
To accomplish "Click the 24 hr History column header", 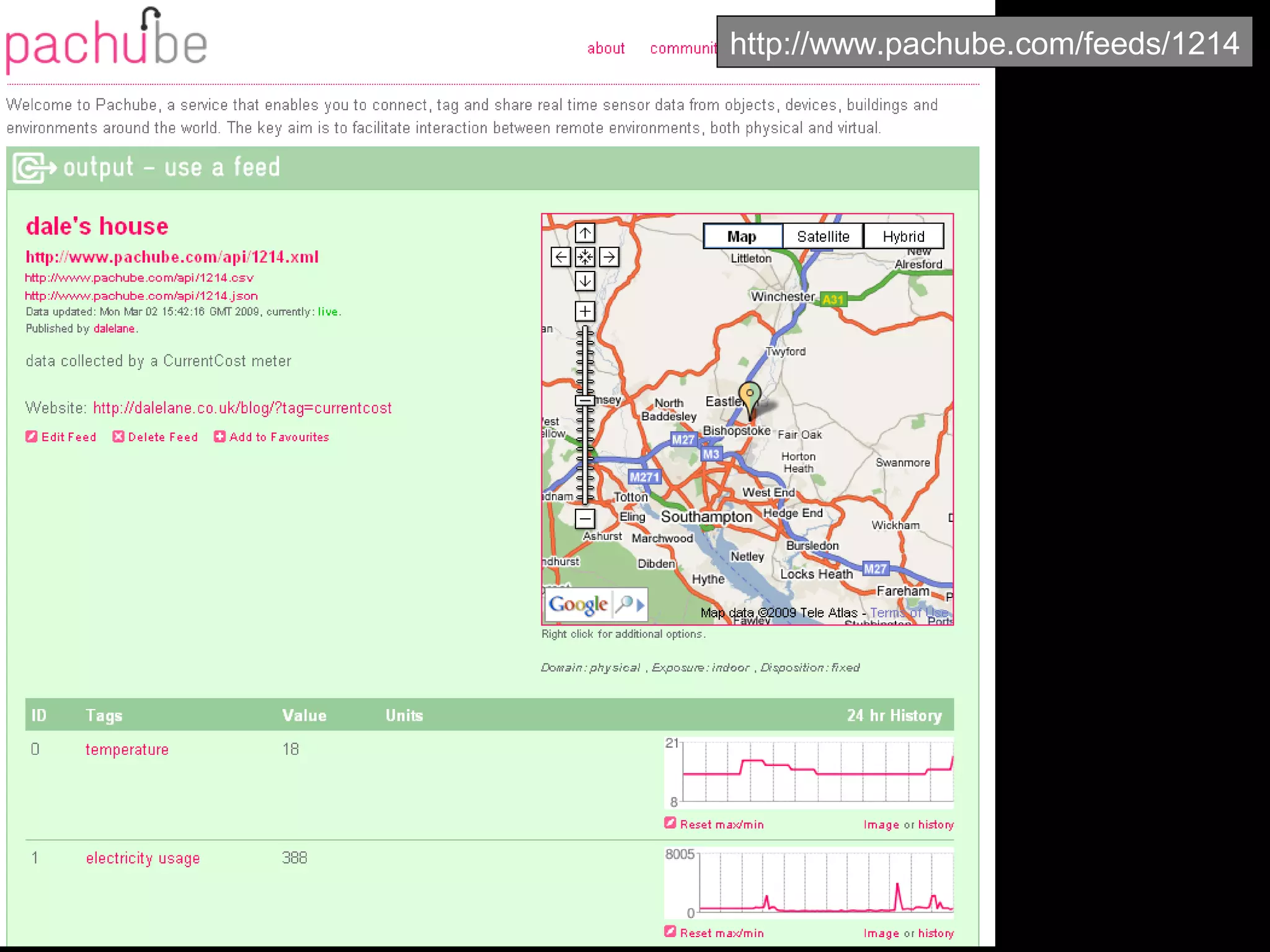I will pyautogui.click(x=894, y=715).
